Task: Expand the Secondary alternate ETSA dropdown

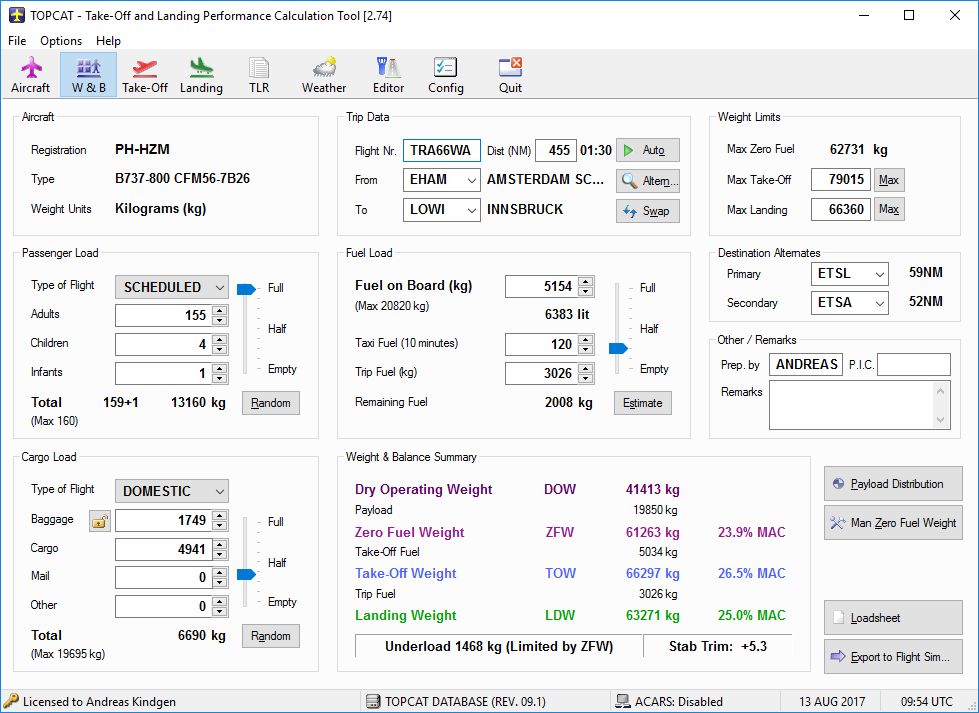Action: pyautogui.click(x=879, y=303)
